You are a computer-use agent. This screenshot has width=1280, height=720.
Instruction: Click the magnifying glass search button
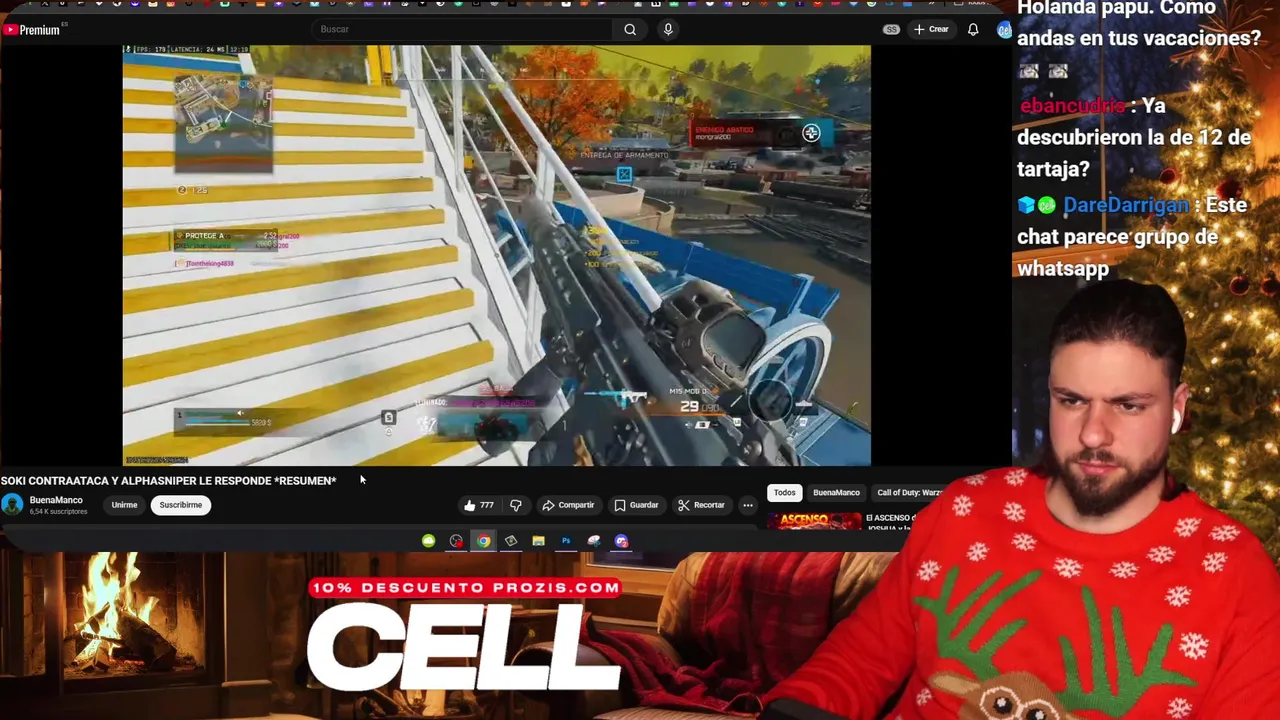[x=630, y=29]
